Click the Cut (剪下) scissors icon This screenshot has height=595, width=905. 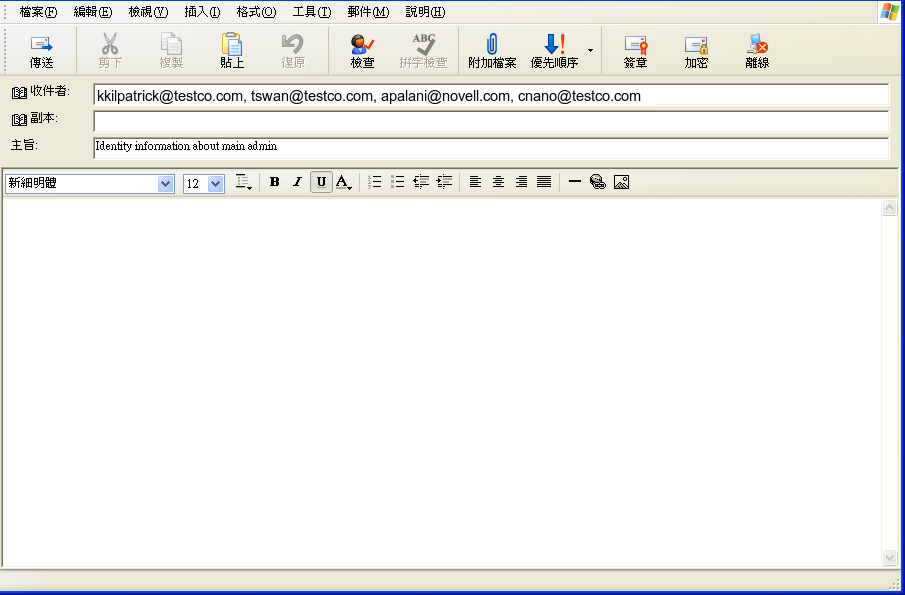110,44
